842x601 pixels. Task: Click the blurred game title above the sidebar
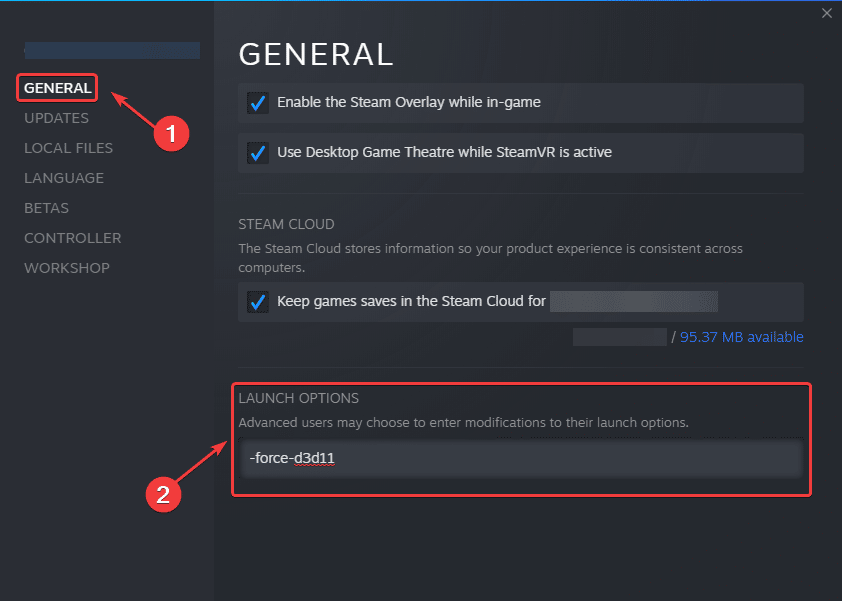pyautogui.click(x=112, y=49)
